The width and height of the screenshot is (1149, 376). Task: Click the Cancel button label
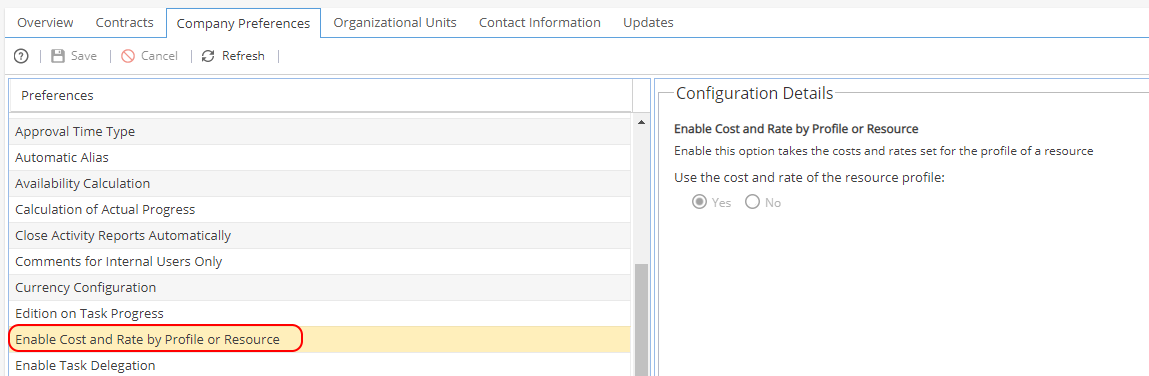point(159,56)
